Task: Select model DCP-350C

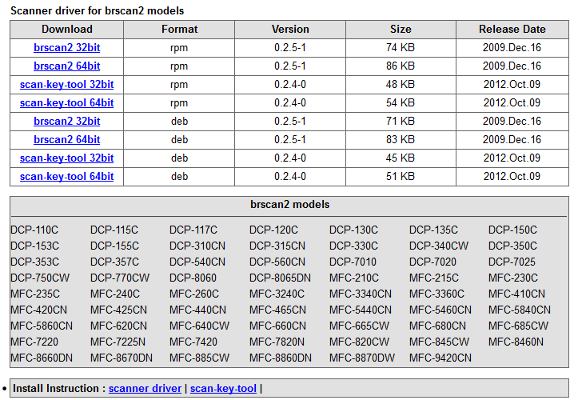Action: pos(513,246)
